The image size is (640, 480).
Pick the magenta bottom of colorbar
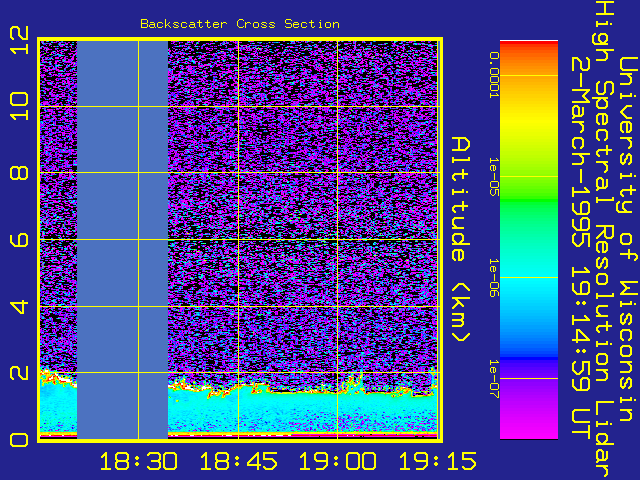point(529,427)
